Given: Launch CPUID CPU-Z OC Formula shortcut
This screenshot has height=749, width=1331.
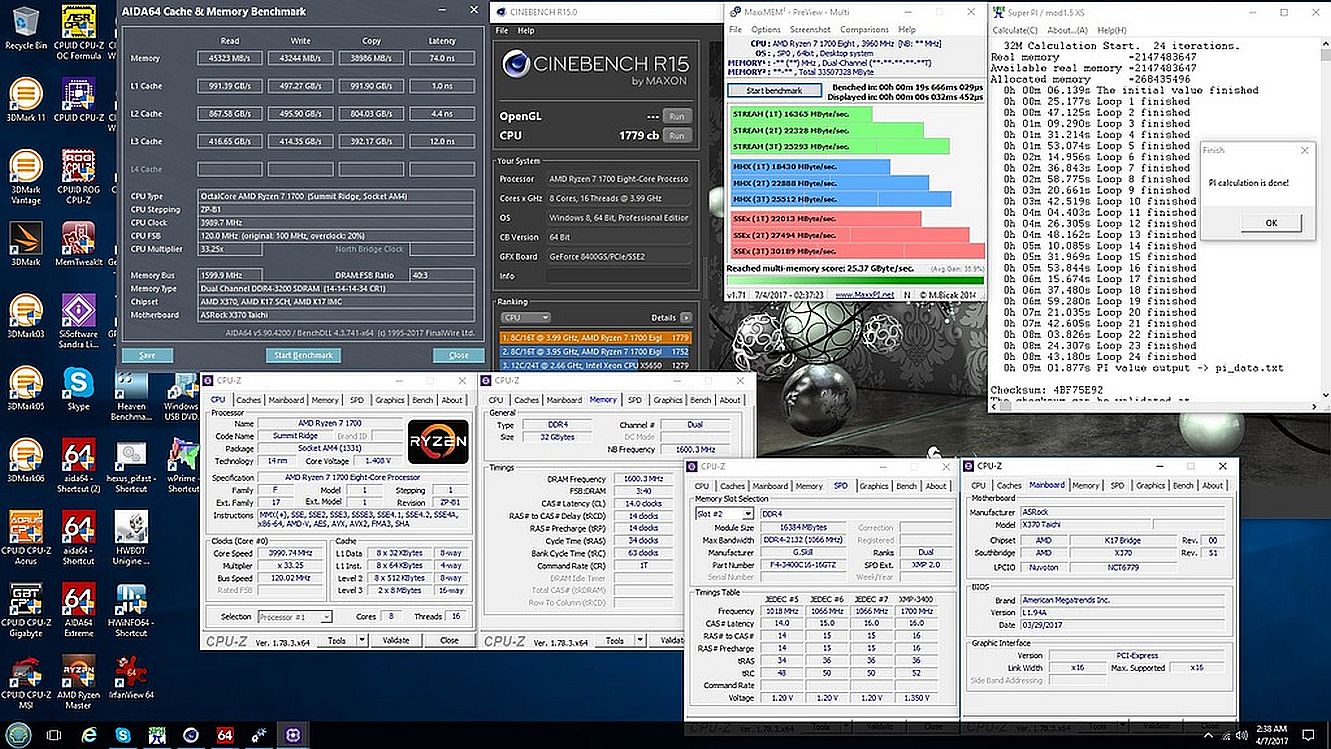Looking at the screenshot, I should point(78,32).
